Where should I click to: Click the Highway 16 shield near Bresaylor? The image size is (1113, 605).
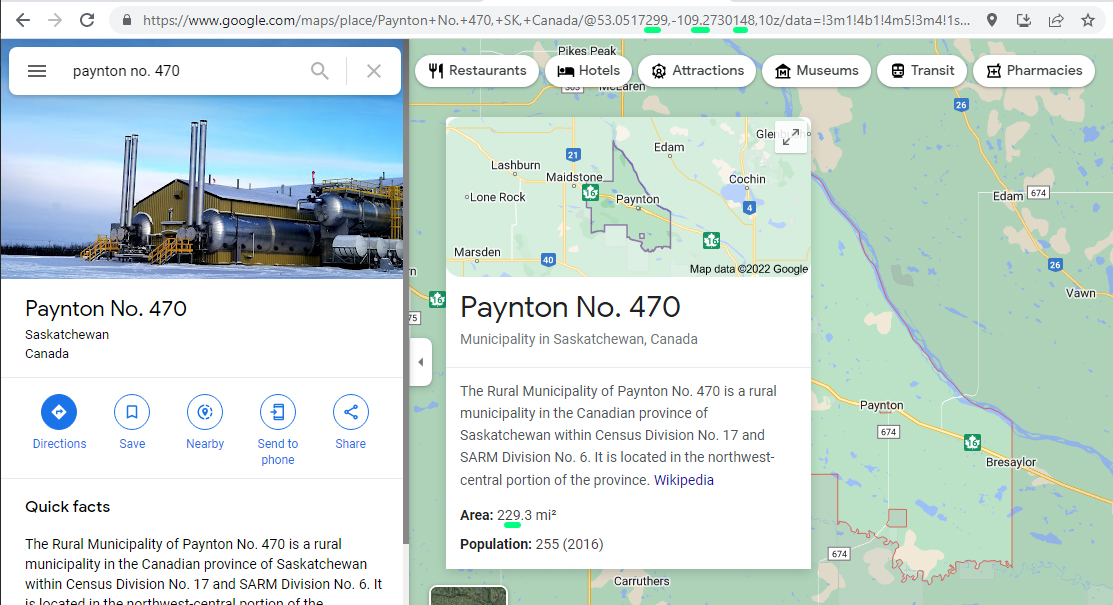click(x=972, y=442)
